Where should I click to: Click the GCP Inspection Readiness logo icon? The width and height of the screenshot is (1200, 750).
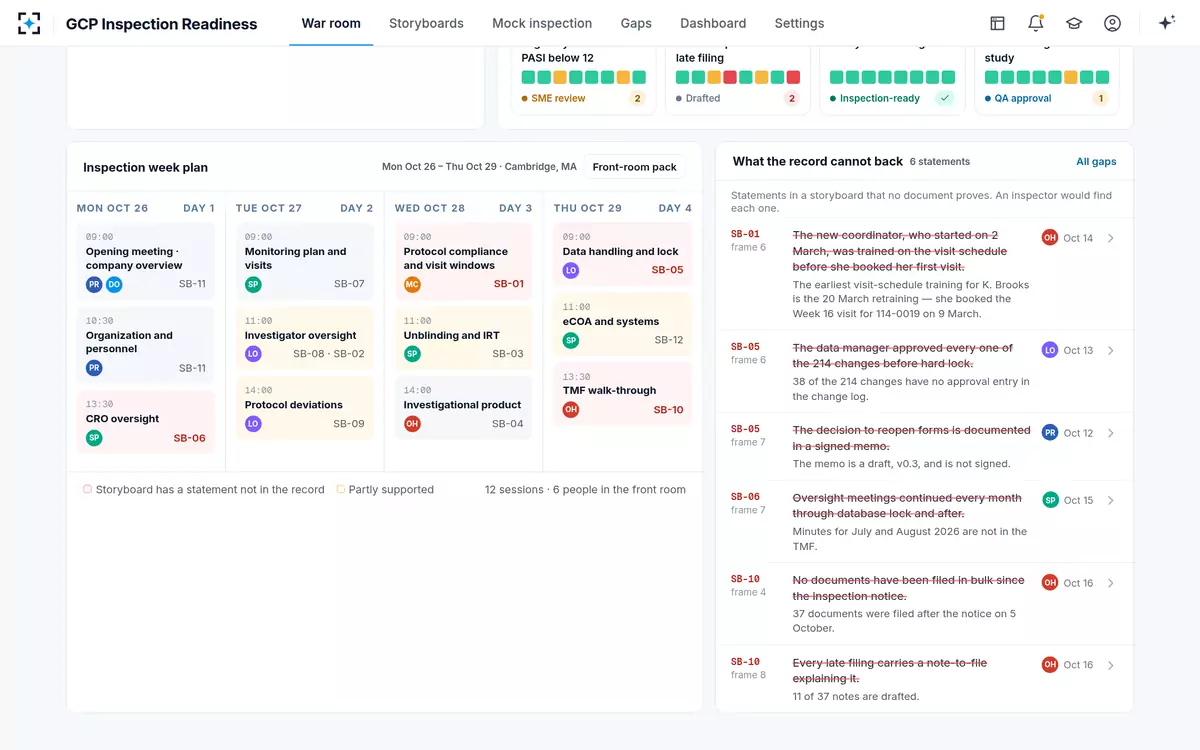[x=29, y=23]
